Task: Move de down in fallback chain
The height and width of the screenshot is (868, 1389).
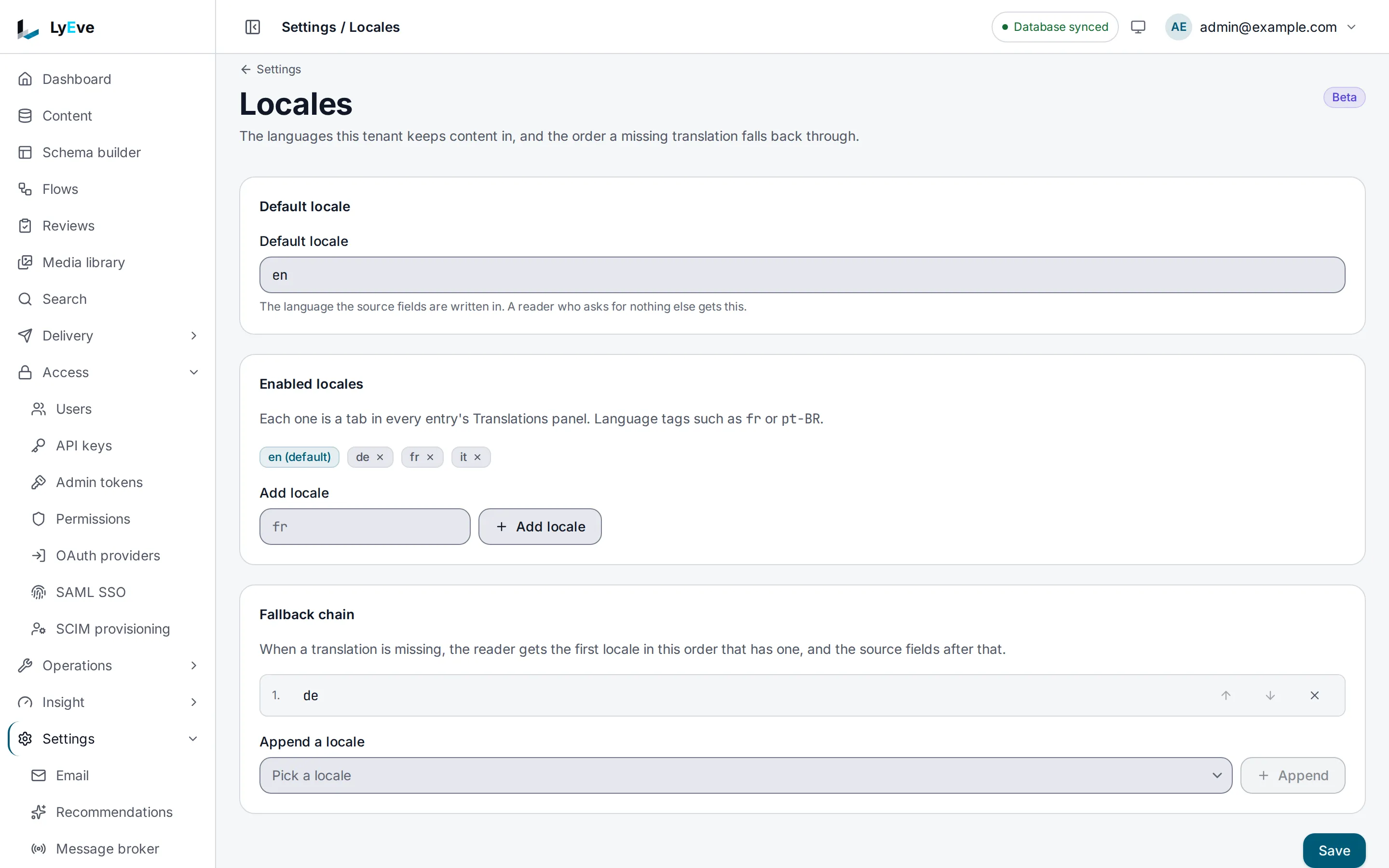Action: tap(1270, 695)
